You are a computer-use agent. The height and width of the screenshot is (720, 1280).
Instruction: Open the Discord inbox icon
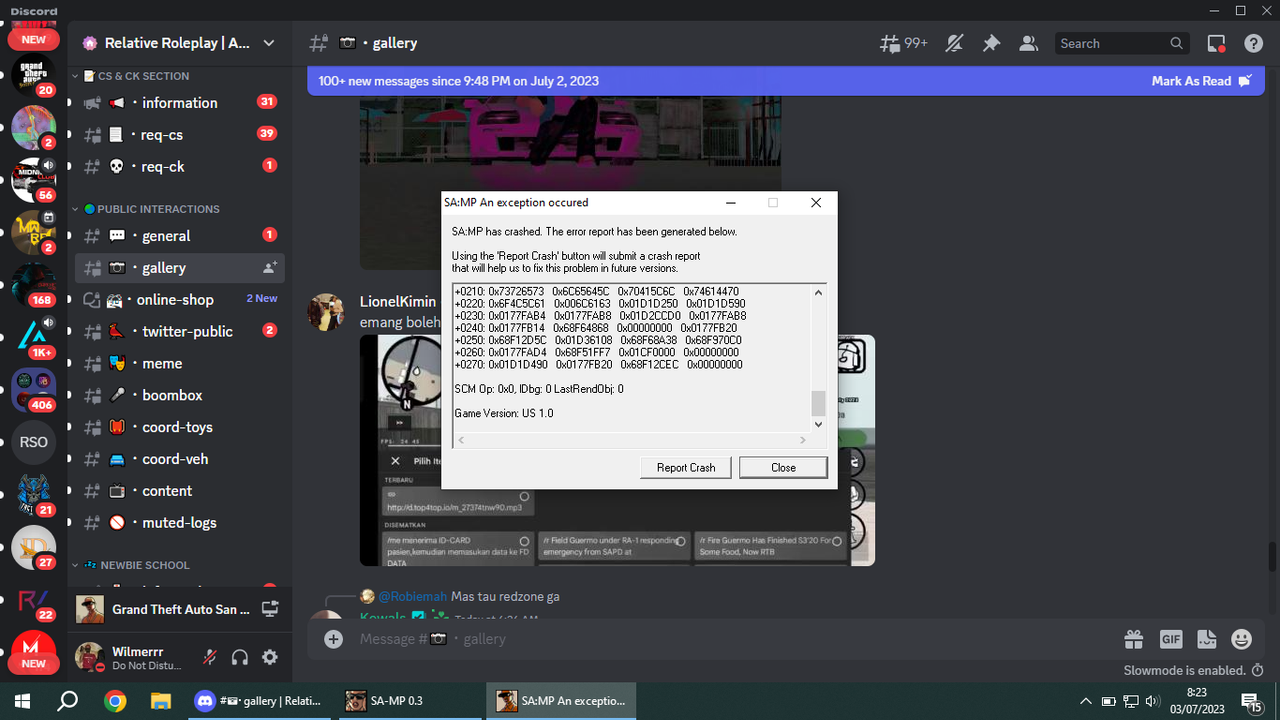(x=1216, y=43)
